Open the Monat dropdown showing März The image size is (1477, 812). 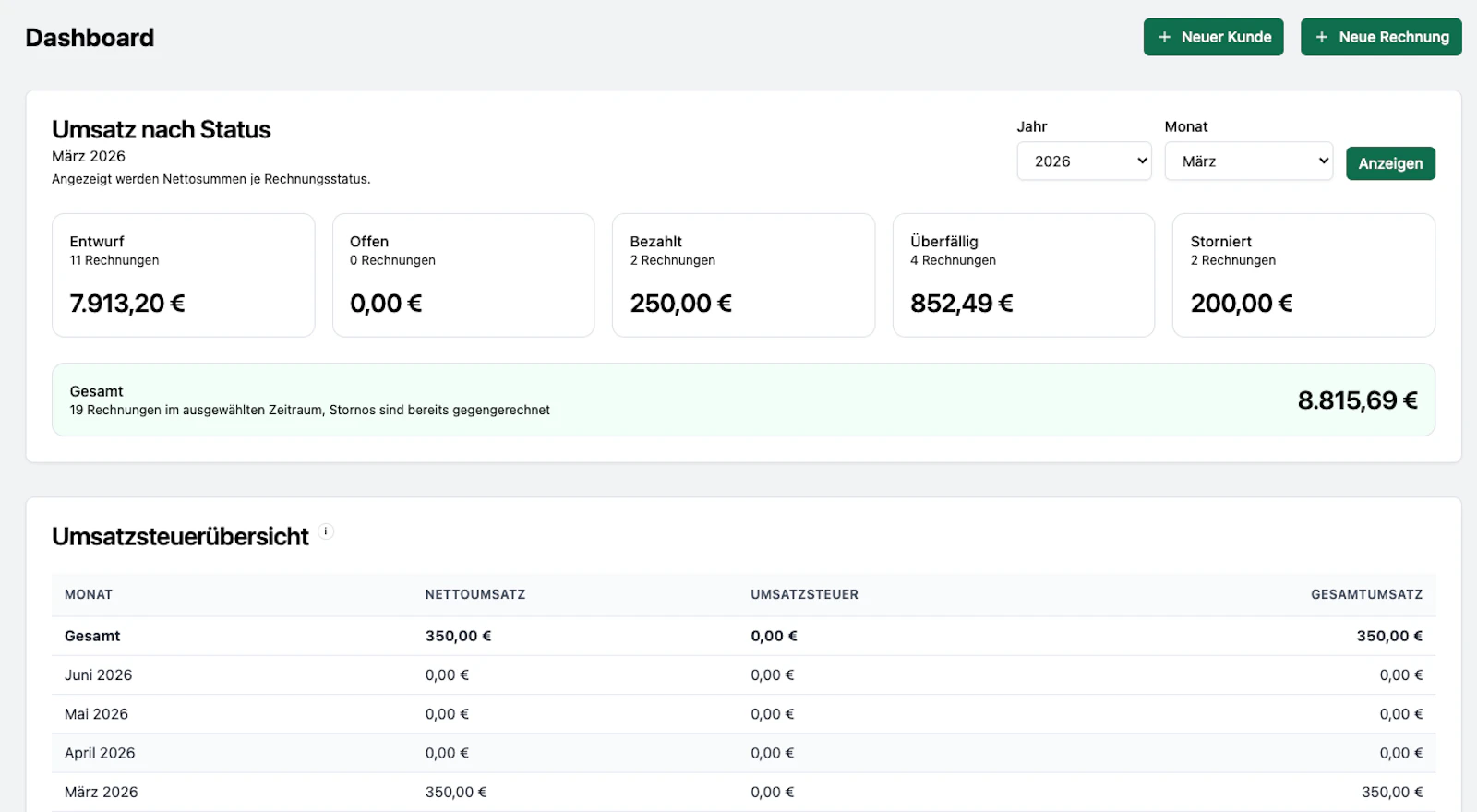(x=1248, y=161)
